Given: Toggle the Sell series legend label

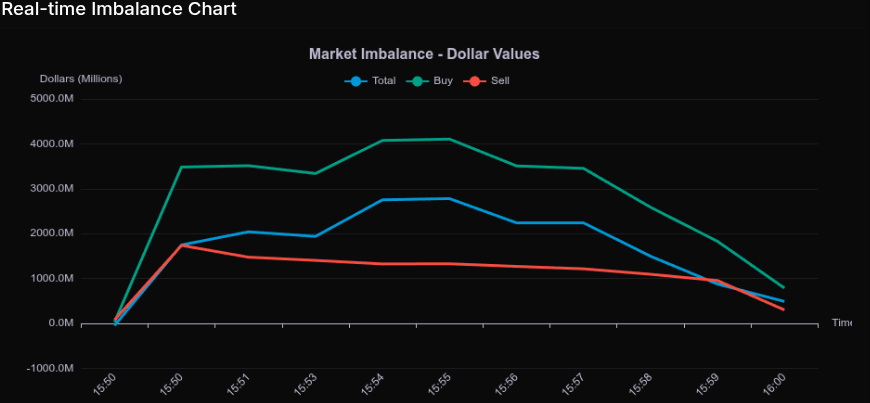Looking at the screenshot, I should point(500,80).
